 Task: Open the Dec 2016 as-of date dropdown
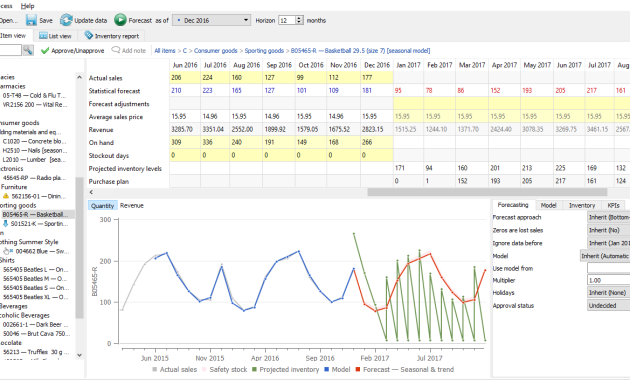click(x=211, y=20)
